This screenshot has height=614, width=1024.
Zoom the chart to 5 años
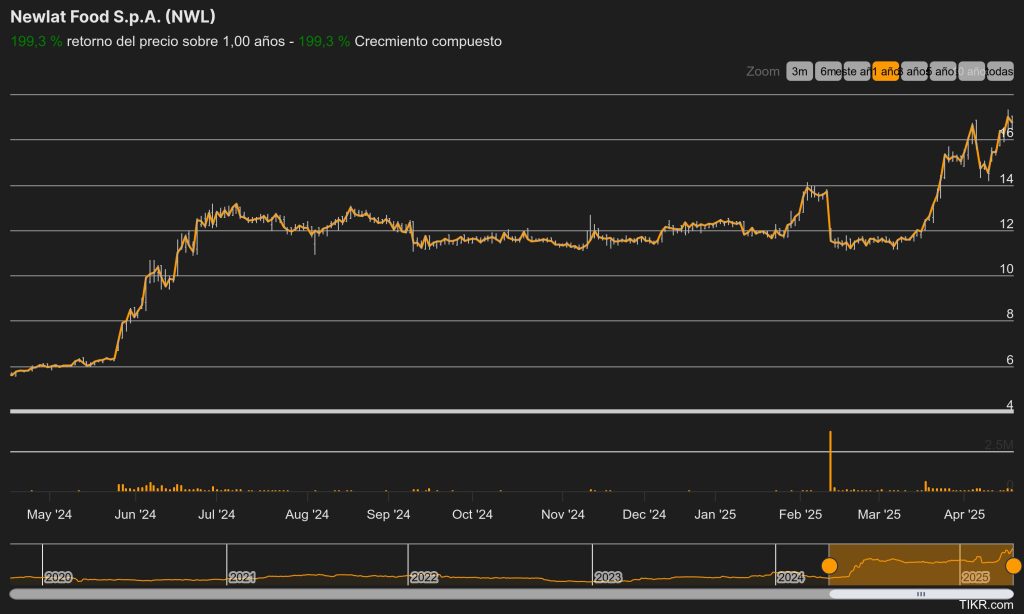click(x=943, y=72)
